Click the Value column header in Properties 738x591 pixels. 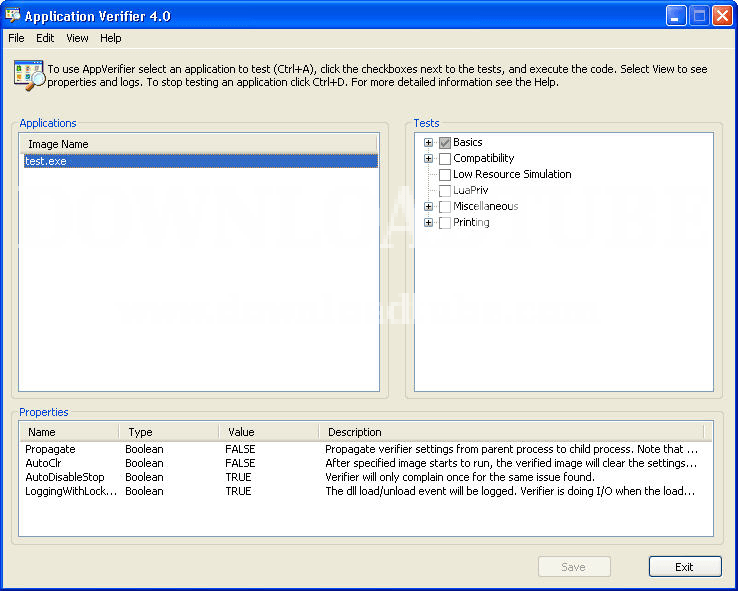click(269, 431)
